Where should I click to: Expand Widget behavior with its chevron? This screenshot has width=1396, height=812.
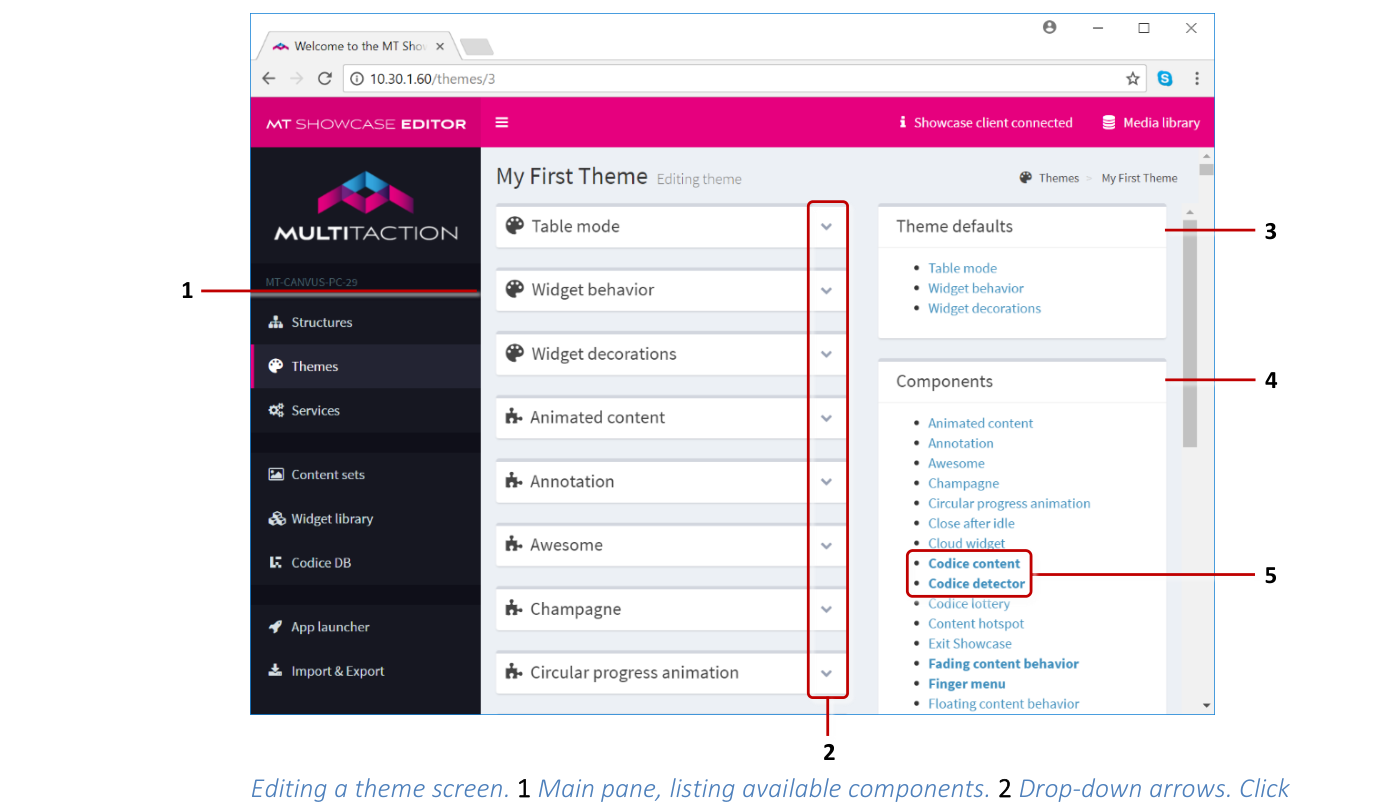pyautogui.click(x=827, y=290)
